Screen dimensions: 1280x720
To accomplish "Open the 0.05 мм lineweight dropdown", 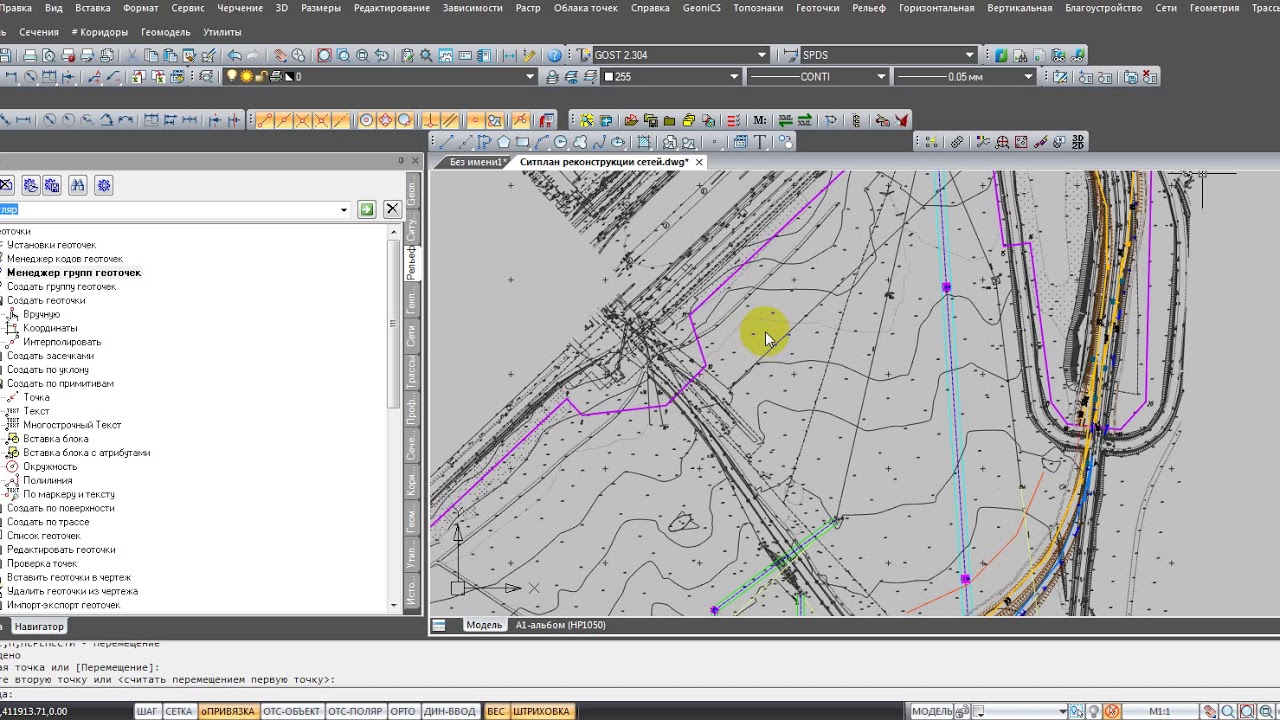I will (x=1028, y=76).
